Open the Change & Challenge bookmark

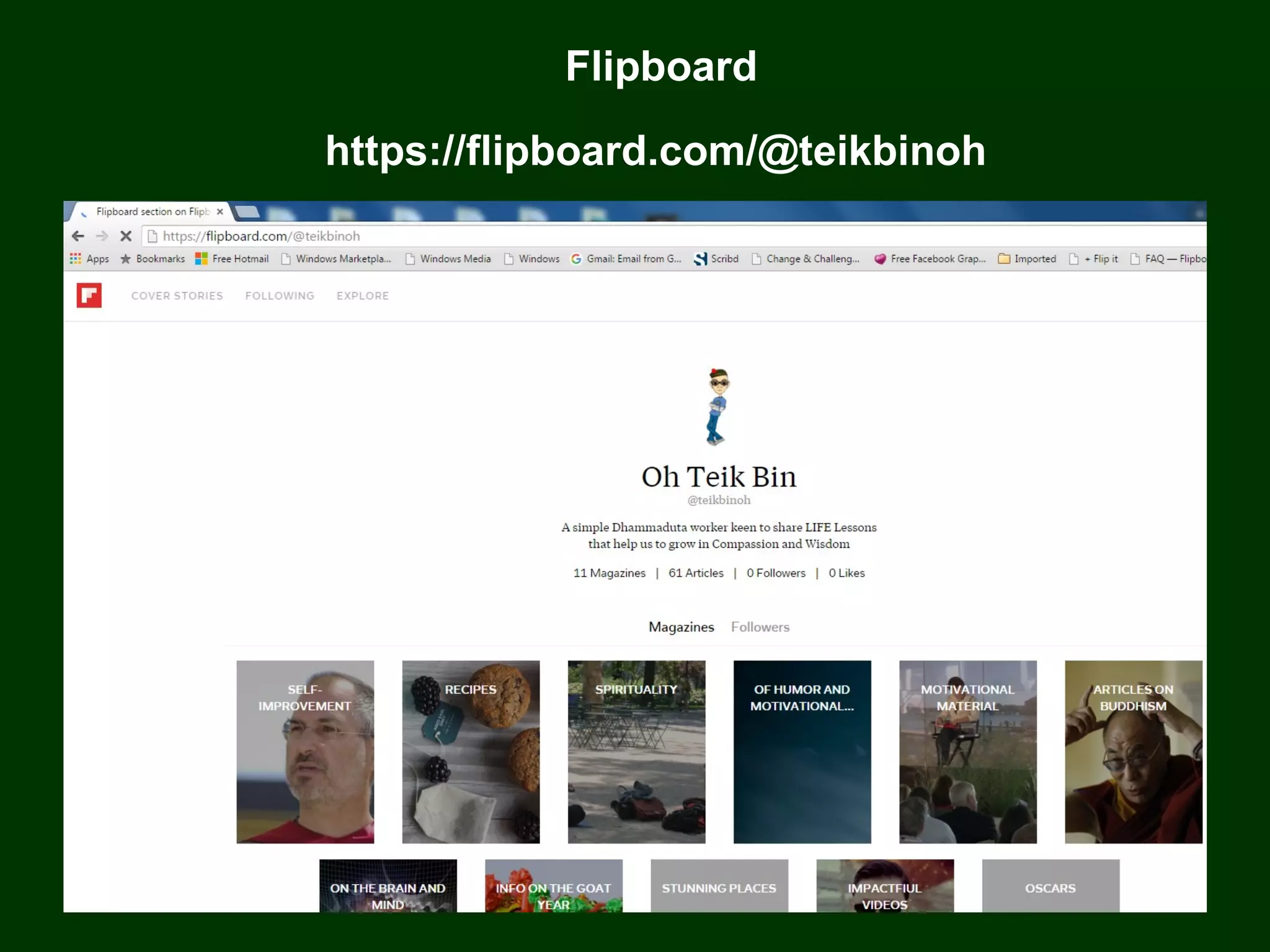[806, 259]
